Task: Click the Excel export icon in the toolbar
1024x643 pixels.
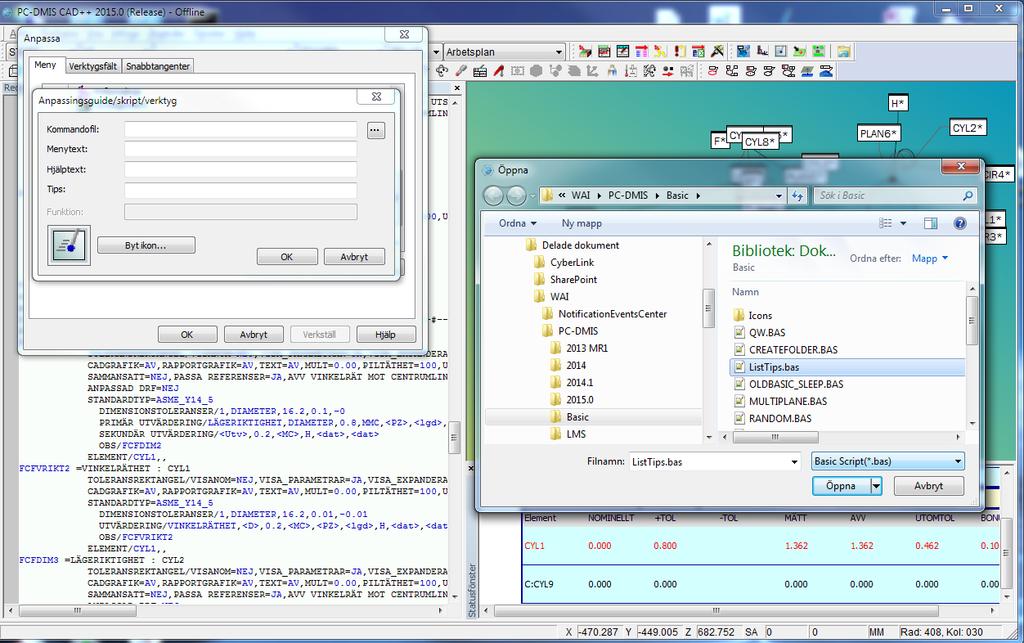Action: point(698,51)
